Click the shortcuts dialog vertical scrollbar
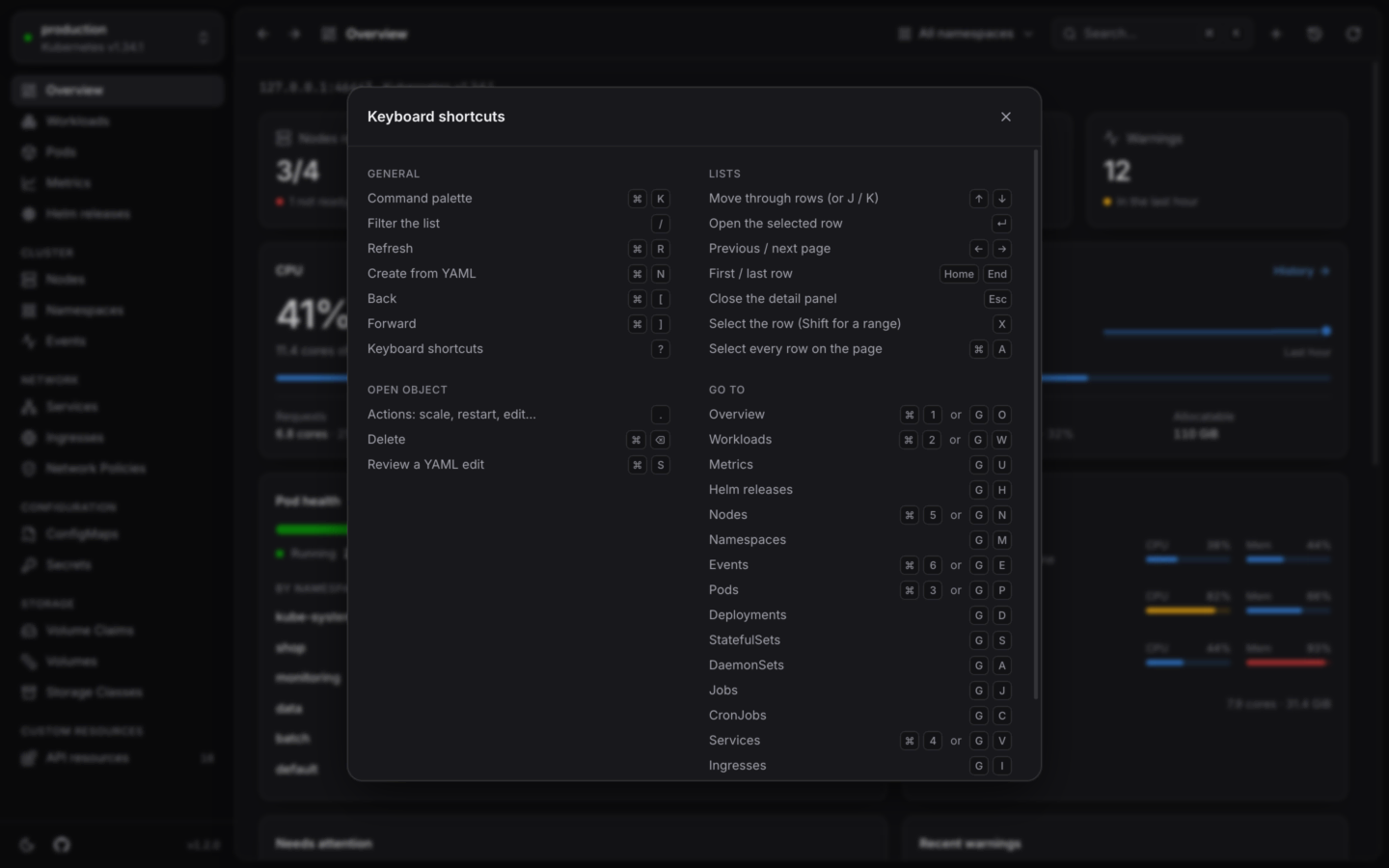The image size is (1389, 868). click(x=1036, y=424)
